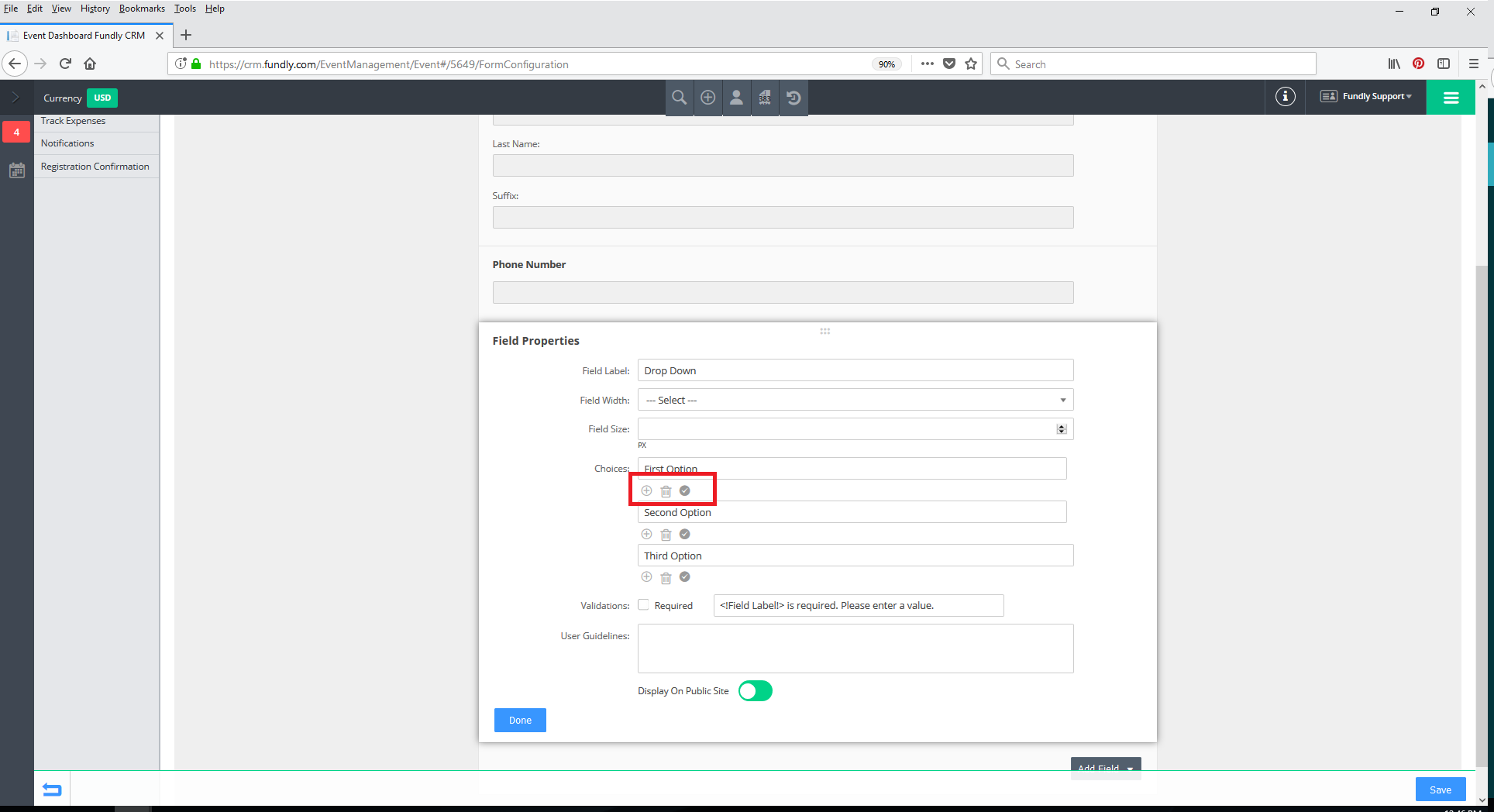The height and width of the screenshot is (812, 1494).
Task: Open the File menu
Action: [11, 9]
